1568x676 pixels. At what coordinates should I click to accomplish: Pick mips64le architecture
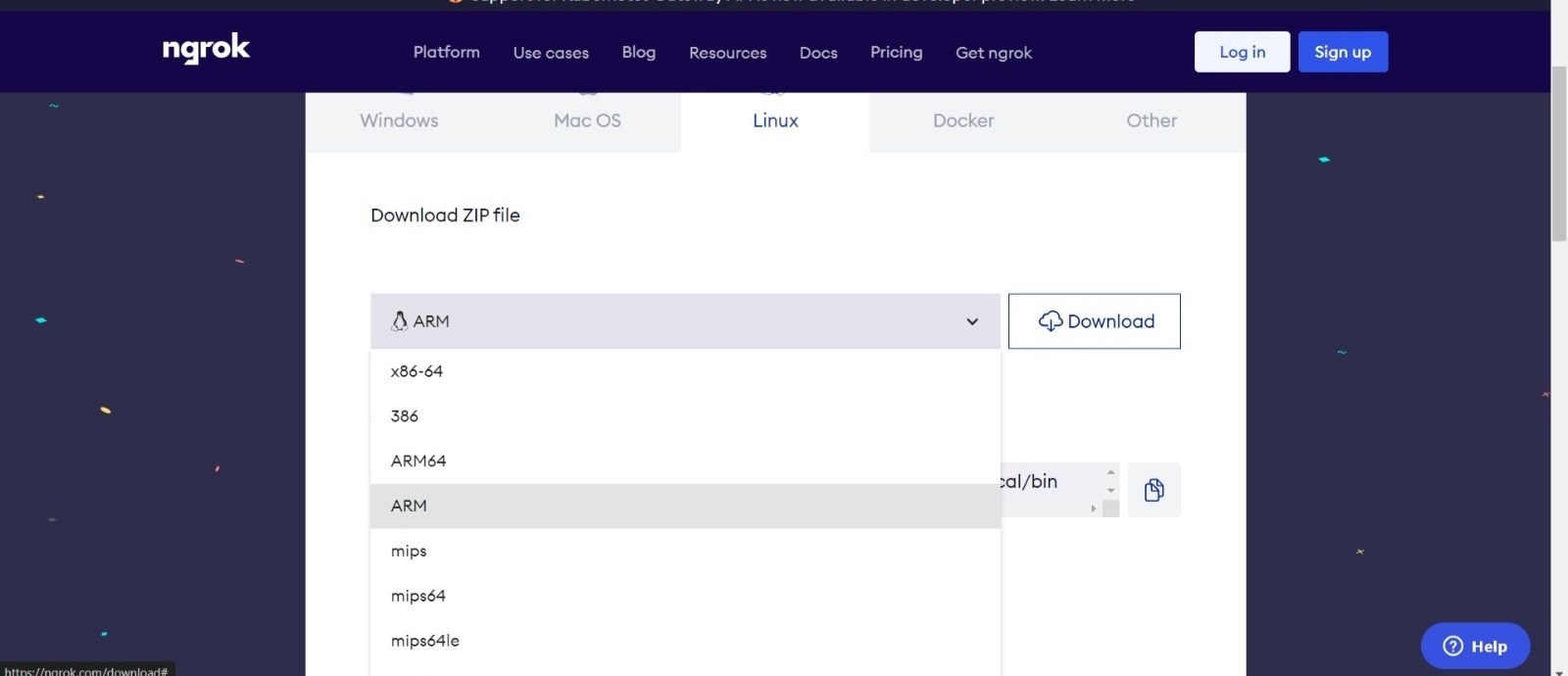tap(425, 641)
